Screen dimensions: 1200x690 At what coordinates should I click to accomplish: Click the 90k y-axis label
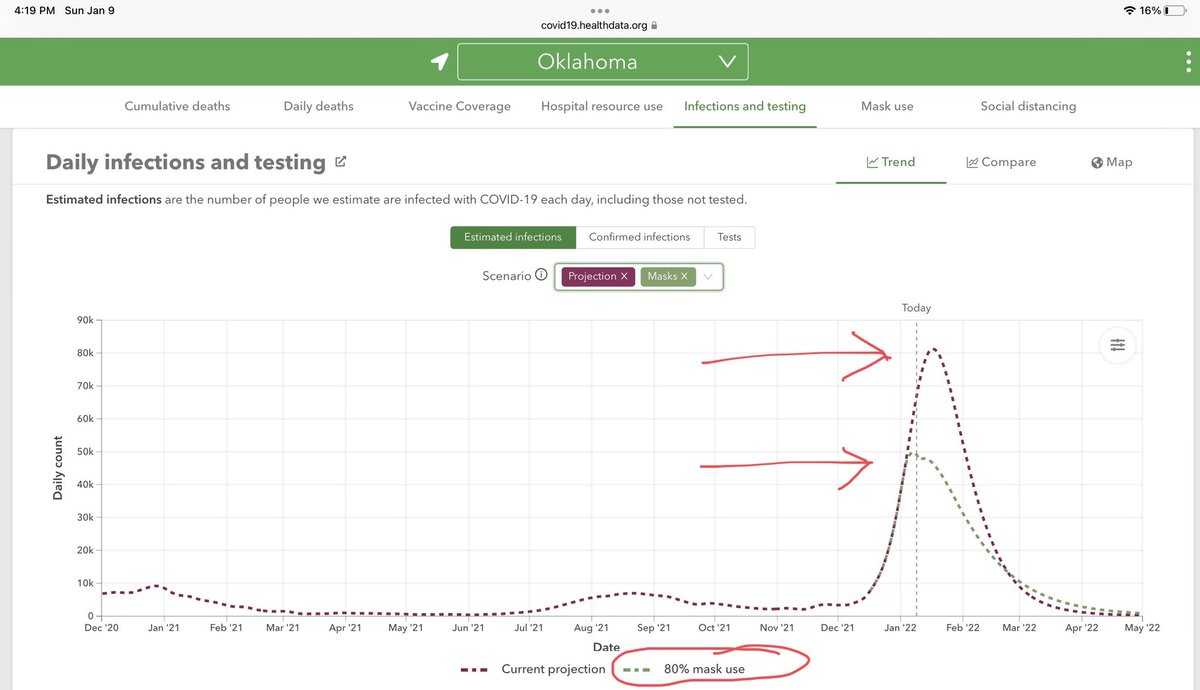tap(84, 320)
